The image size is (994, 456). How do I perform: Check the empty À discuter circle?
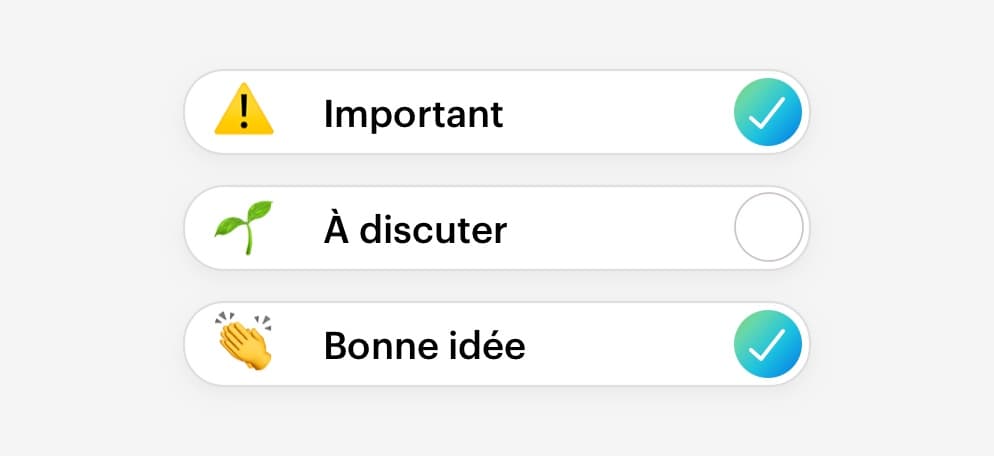point(768,227)
